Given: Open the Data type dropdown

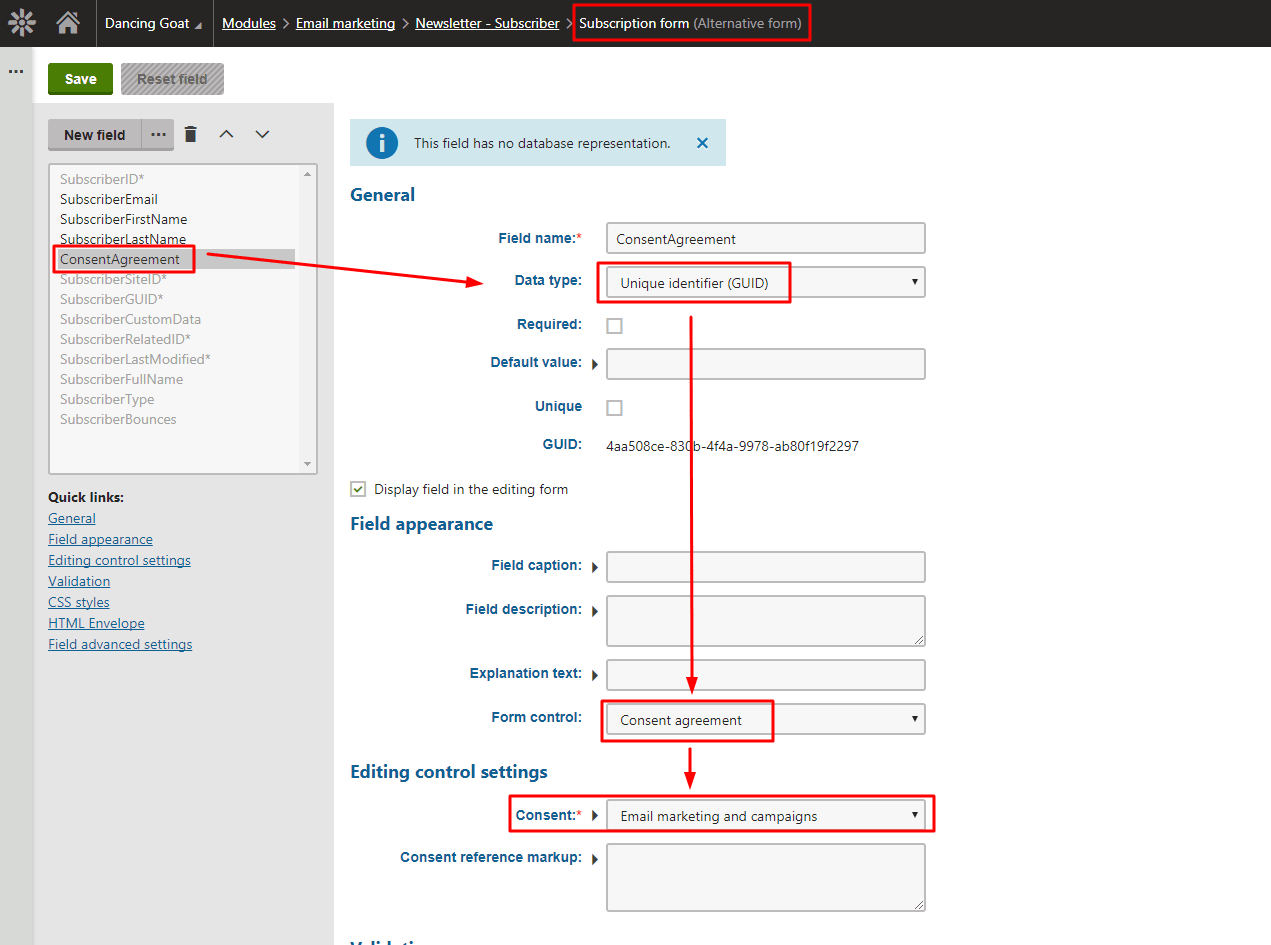Looking at the screenshot, I should pos(766,282).
